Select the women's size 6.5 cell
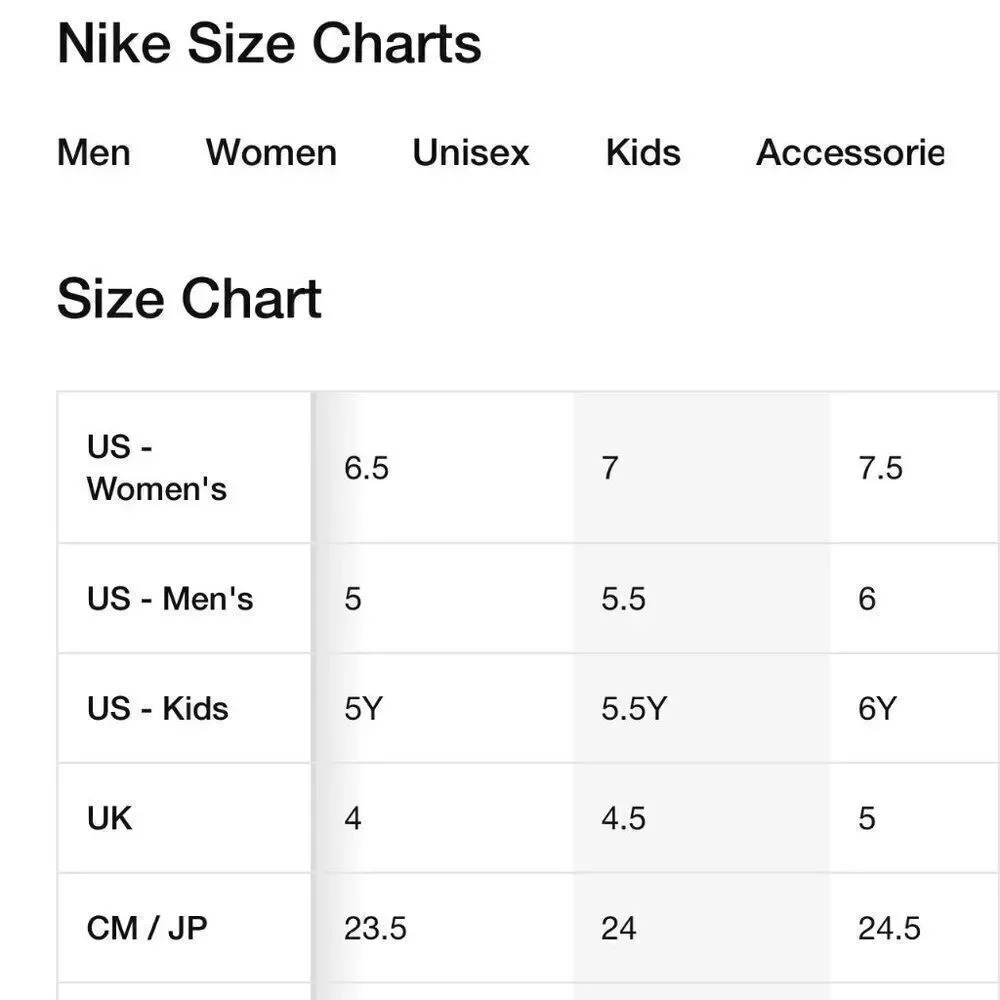The height and width of the screenshot is (1000, 1000). tap(445, 467)
